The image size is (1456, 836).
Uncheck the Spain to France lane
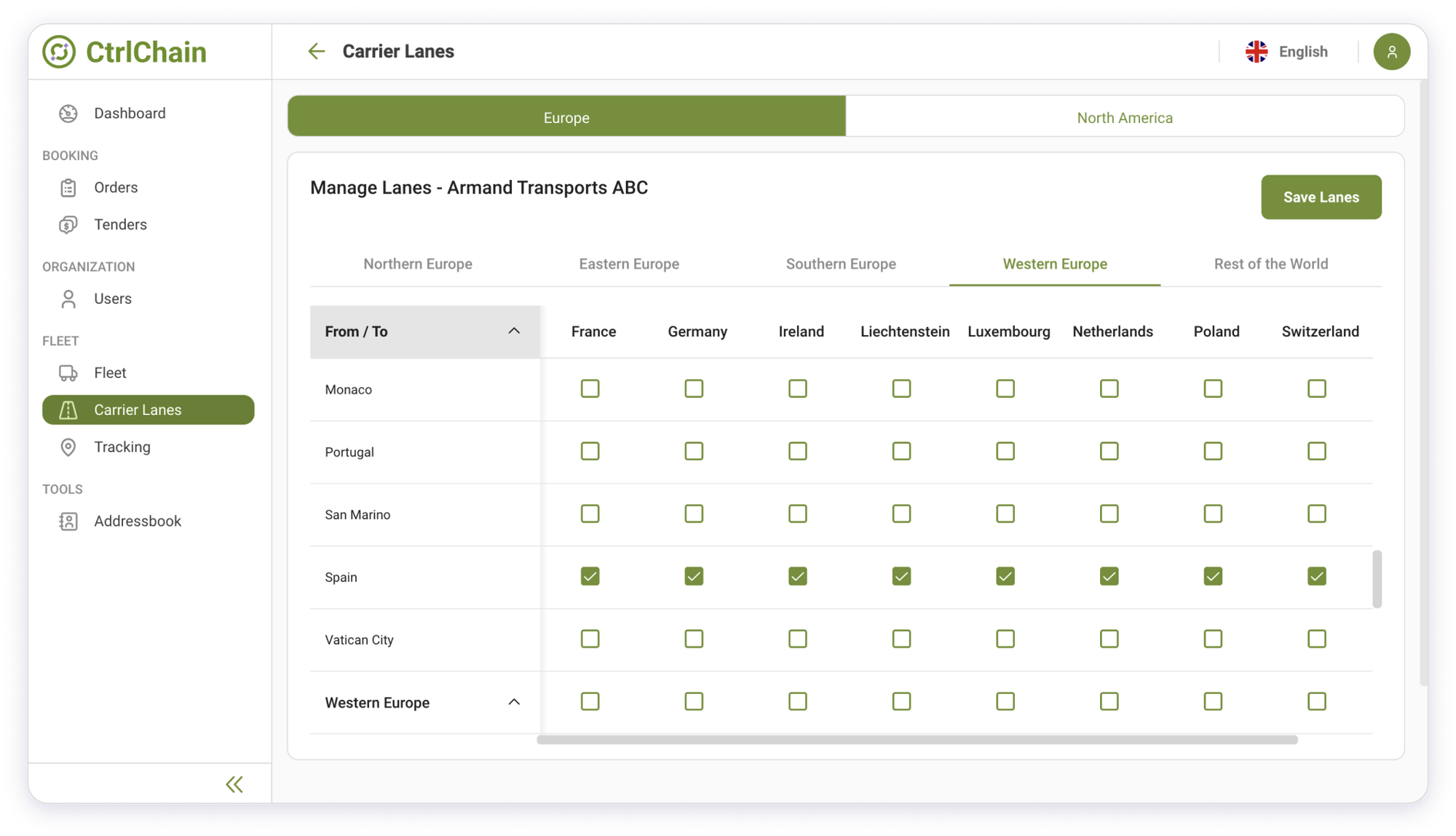(x=590, y=577)
